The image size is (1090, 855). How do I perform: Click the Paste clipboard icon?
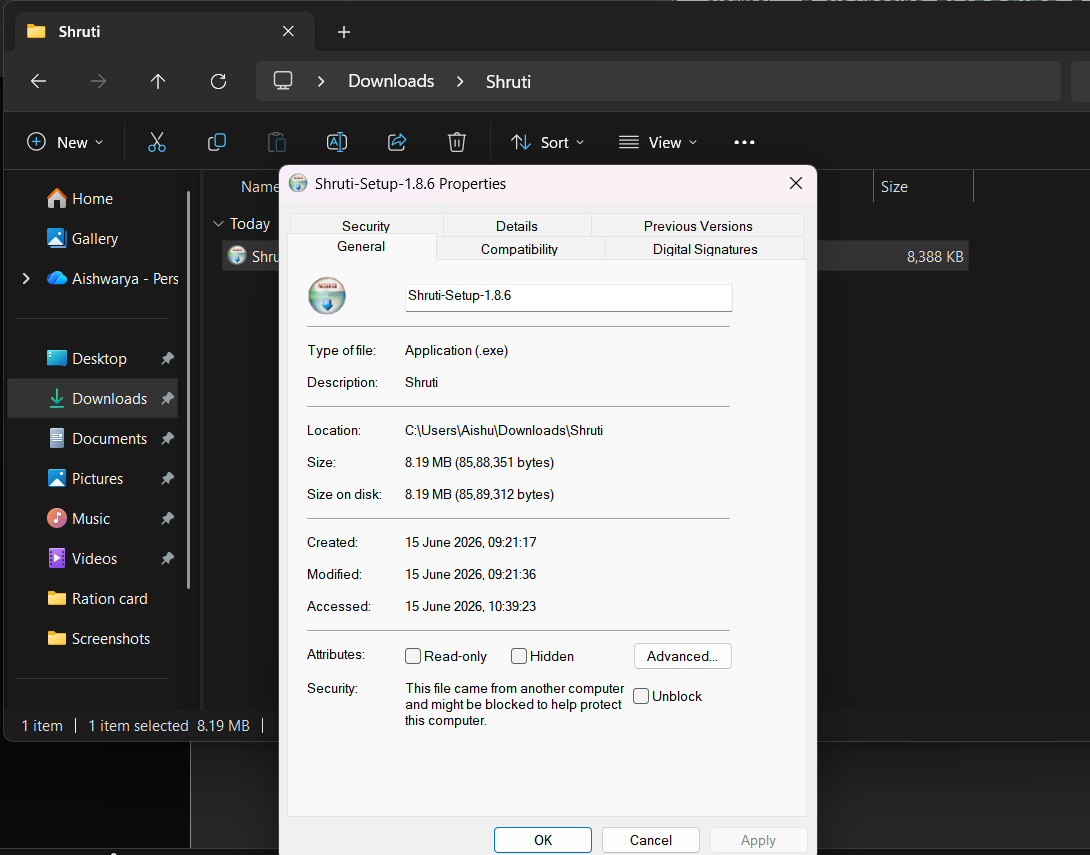pos(277,142)
